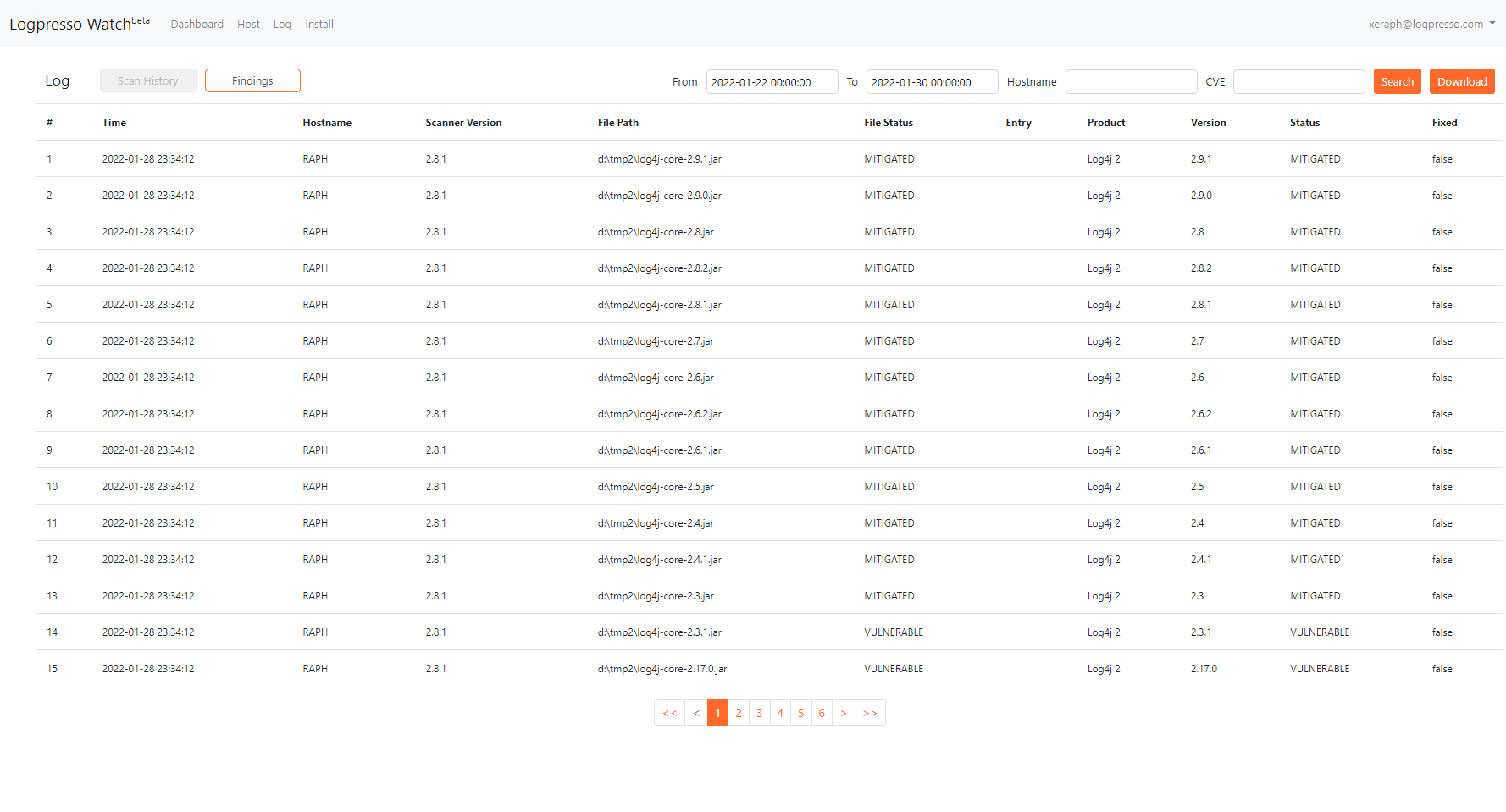Image resolution: width=1506 pixels, height=812 pixels.
Task: Focus the Hostname filter field
Action: coord(1131,82)
